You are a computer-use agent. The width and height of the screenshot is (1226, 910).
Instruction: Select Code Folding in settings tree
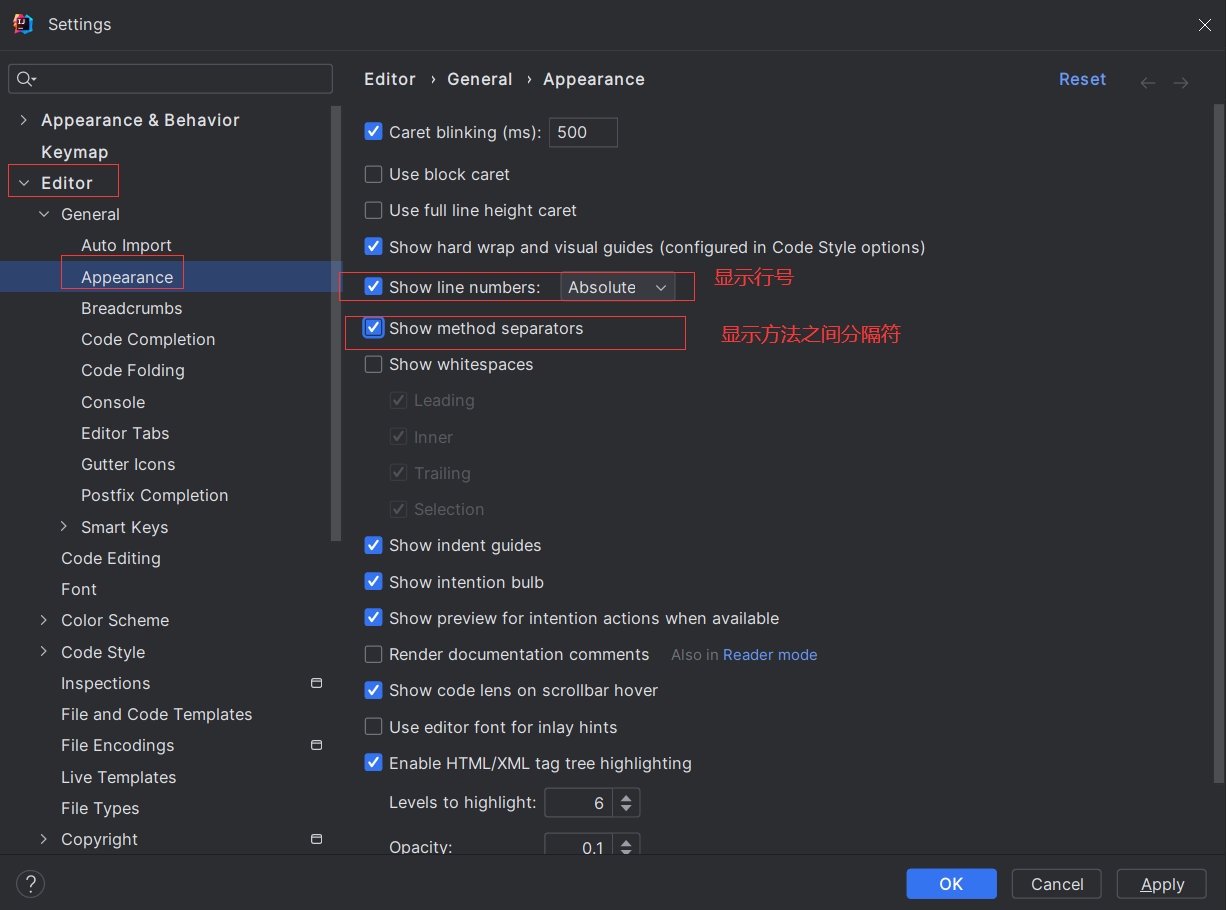(133, 370)
